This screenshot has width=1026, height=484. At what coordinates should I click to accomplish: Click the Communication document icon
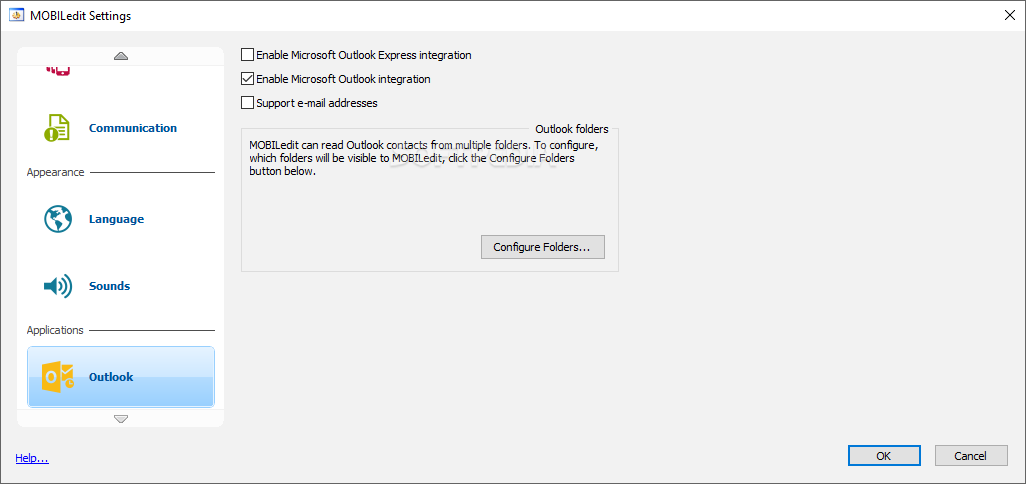pyautogui.click(x=57, y=128)
